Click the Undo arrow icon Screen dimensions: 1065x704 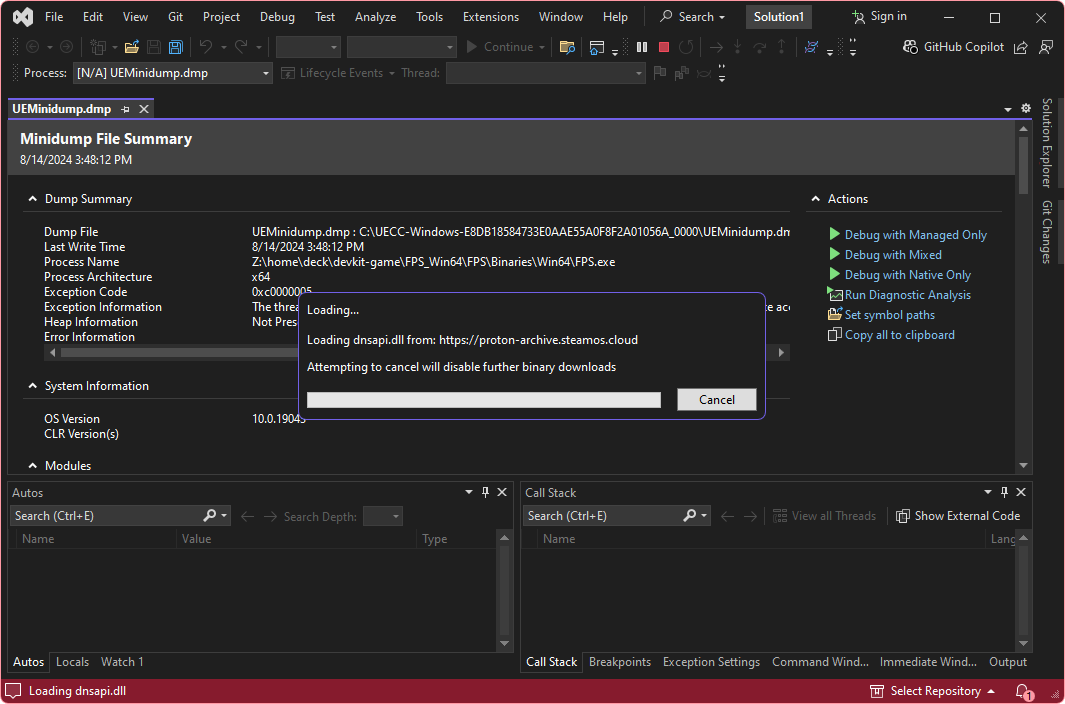coord(206,47)
